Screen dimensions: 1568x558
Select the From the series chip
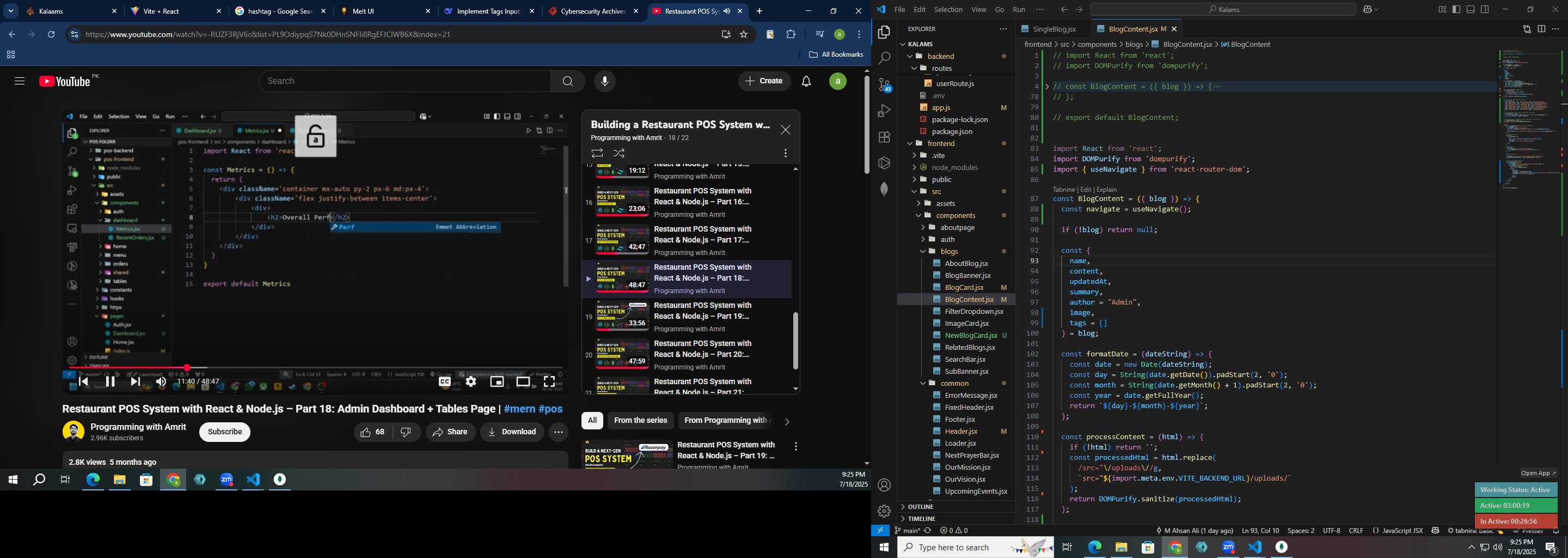click(x=640, y=420)
